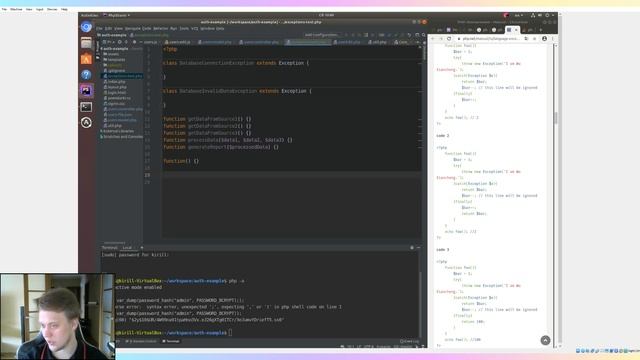Click Search Everywhere magnifier in PhpStorm toolbar

[x=424, y=35]
